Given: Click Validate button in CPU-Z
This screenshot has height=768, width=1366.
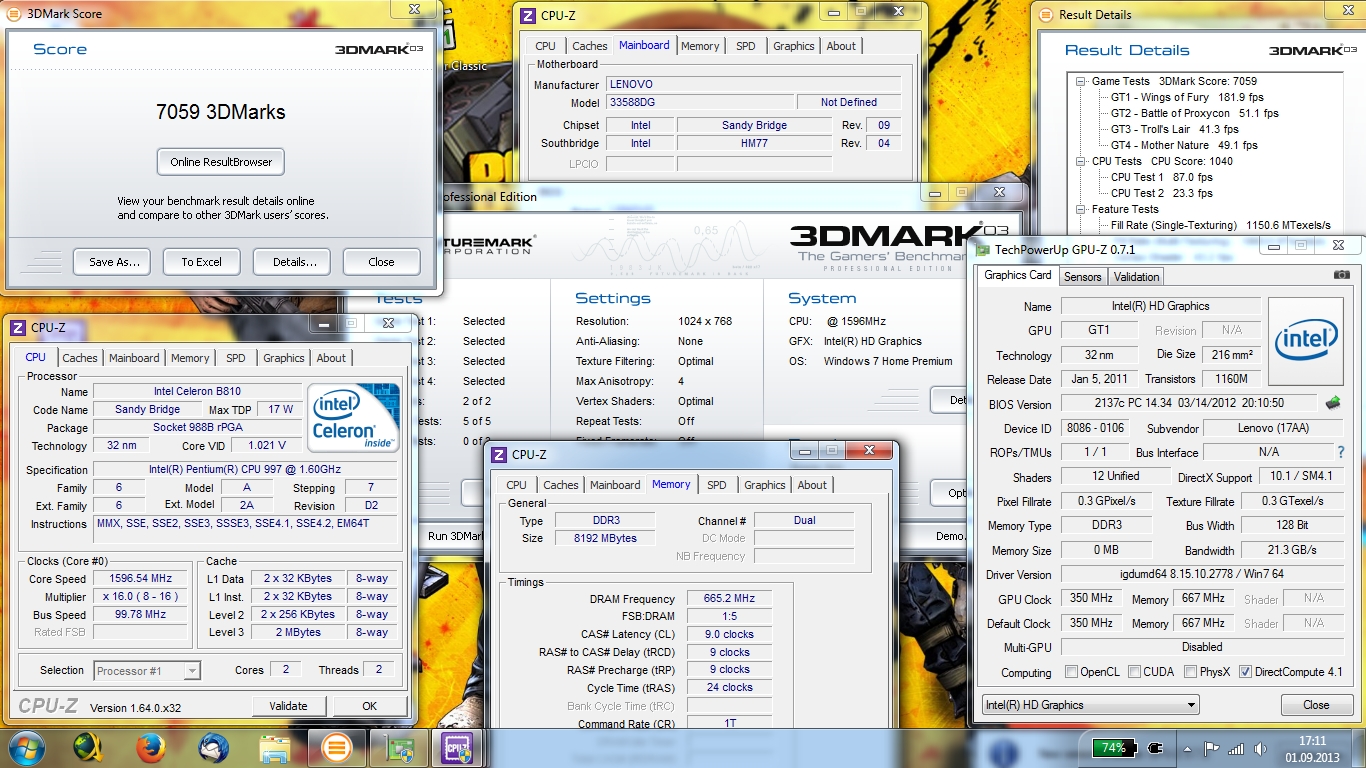Looking at the screenshot, I should [288, 706].
